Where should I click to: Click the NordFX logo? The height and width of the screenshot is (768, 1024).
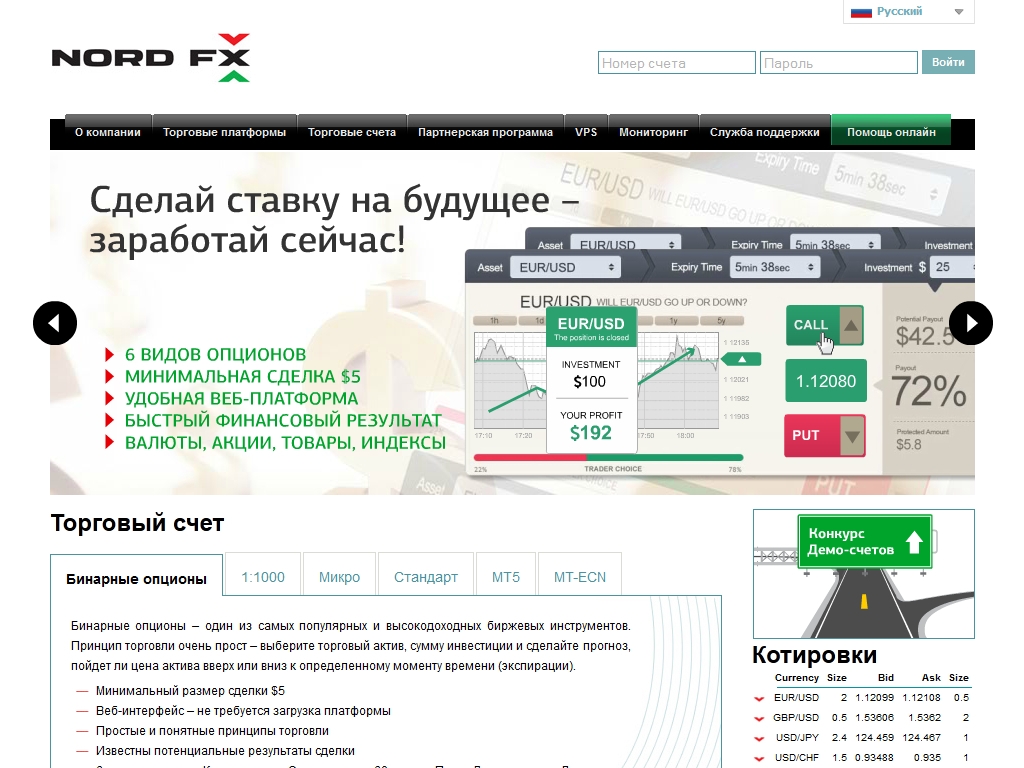pos(150,57)
